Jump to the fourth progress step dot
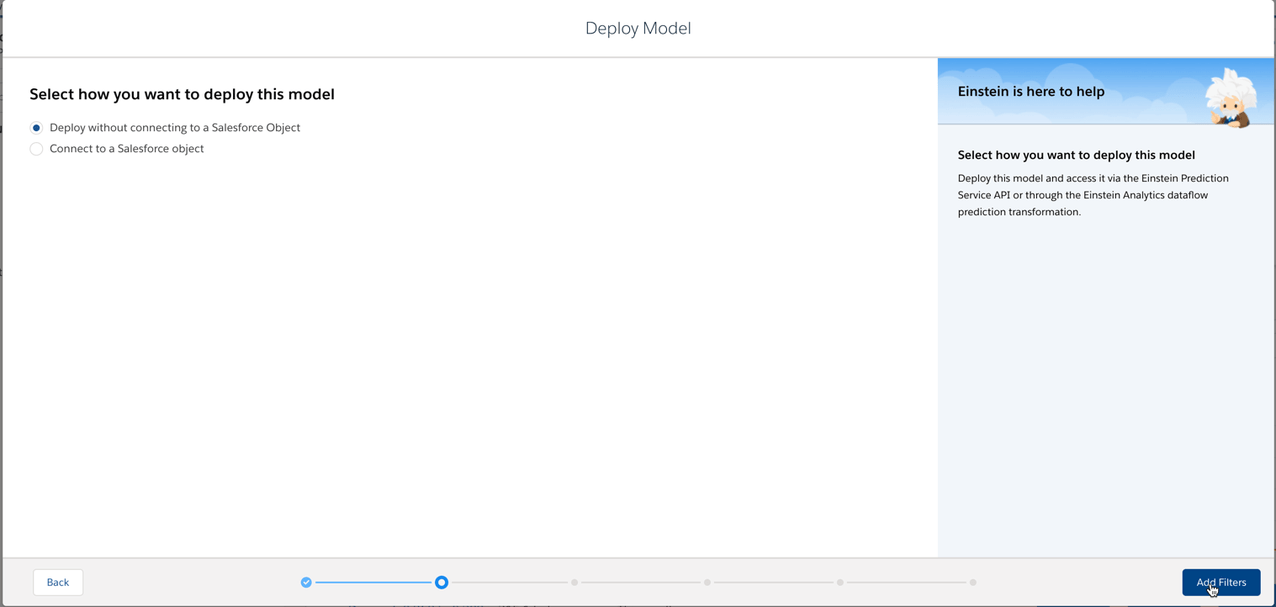 point(707,582)
